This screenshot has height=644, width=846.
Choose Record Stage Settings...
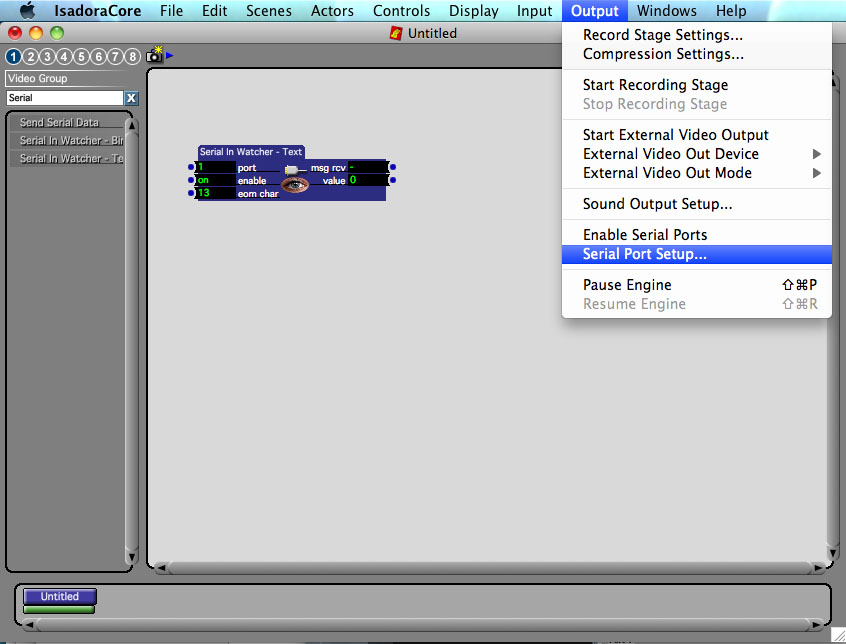point(697,35)
